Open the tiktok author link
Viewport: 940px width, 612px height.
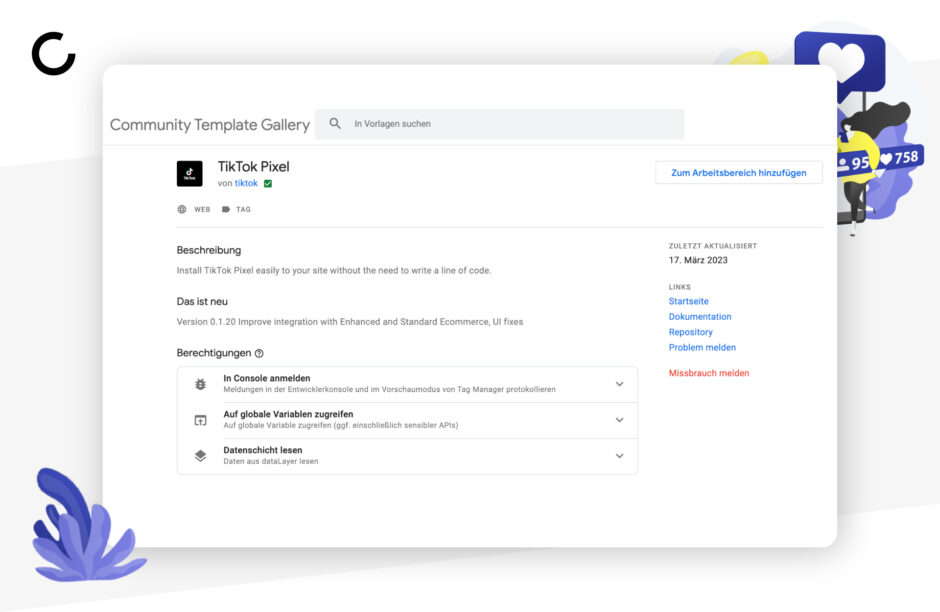pyautogui.click(x=246, y=183)
